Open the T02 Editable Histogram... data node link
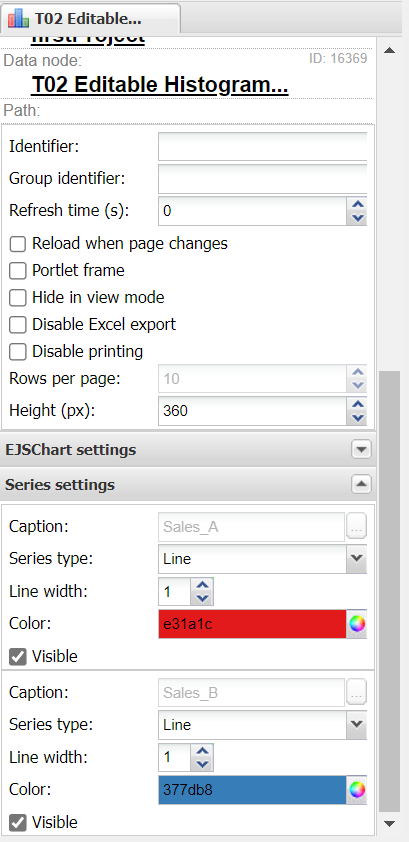The width and height of the screenshot is (409, 842). (160, 85)
